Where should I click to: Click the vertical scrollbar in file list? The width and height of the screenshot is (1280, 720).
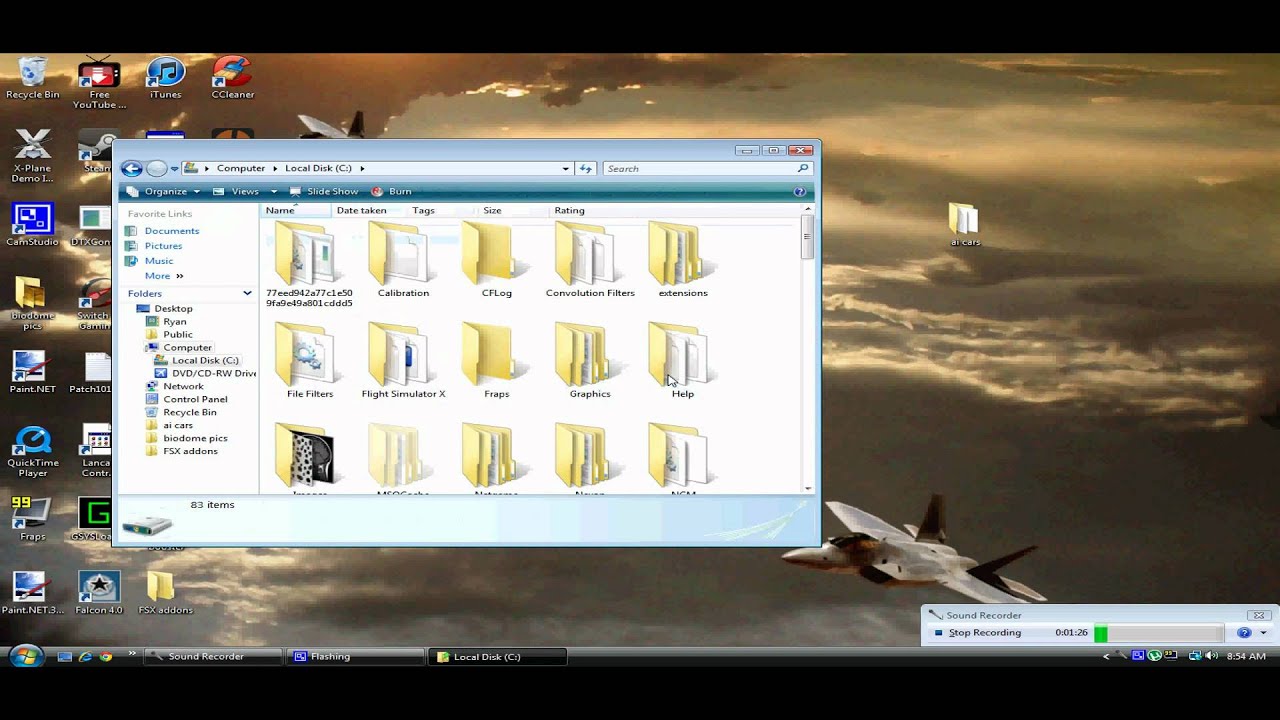pos(808,350)
